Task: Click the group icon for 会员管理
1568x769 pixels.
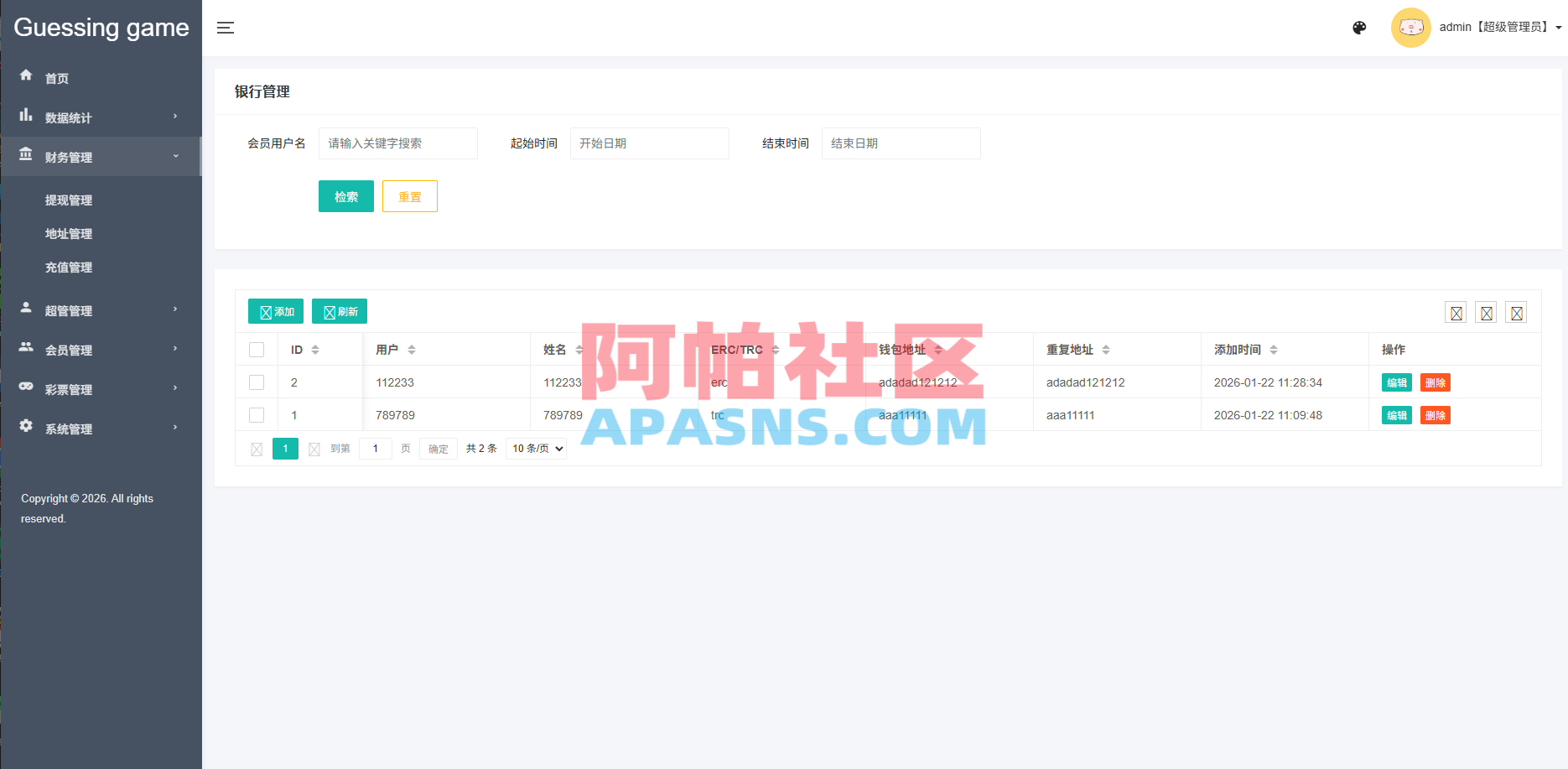Action: (26, 347)
